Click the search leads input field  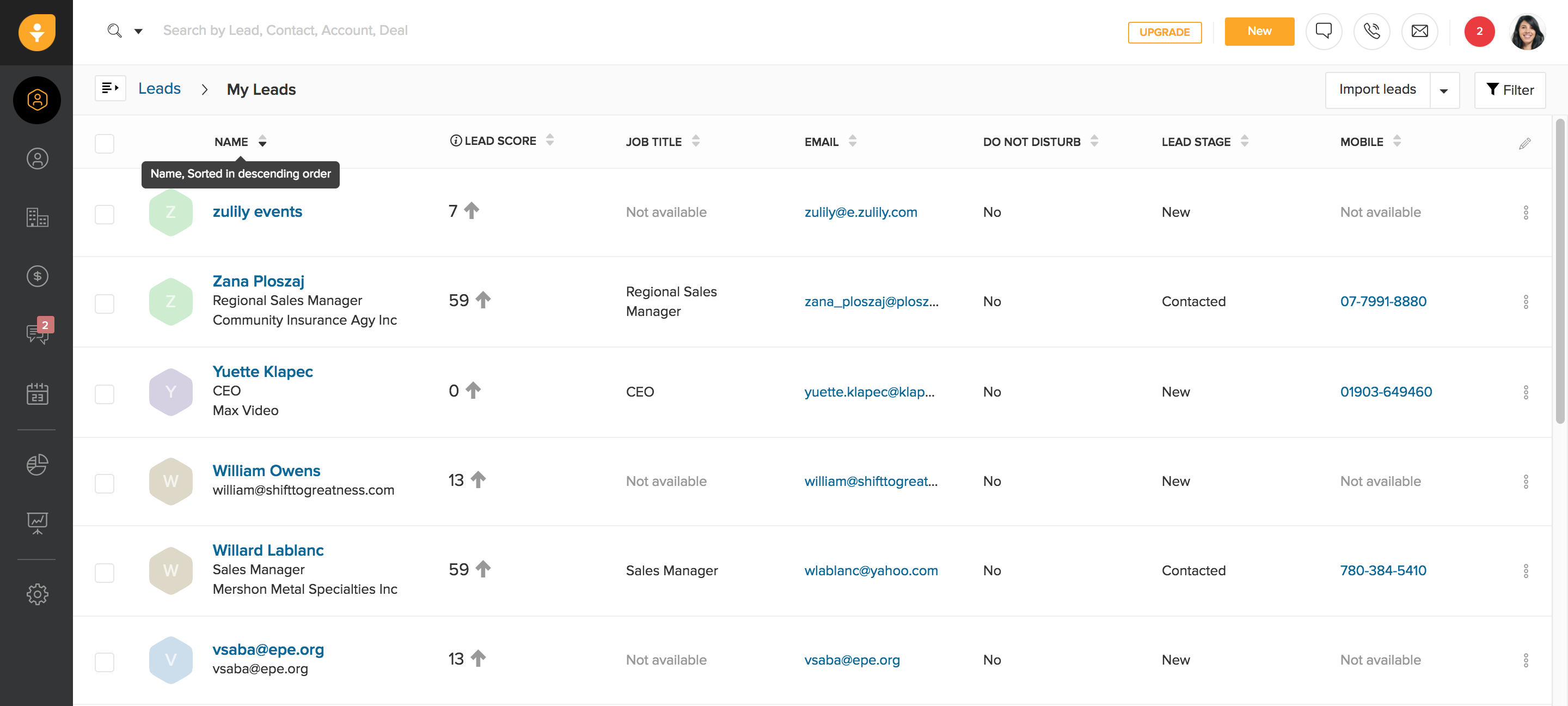coord(285,31)
